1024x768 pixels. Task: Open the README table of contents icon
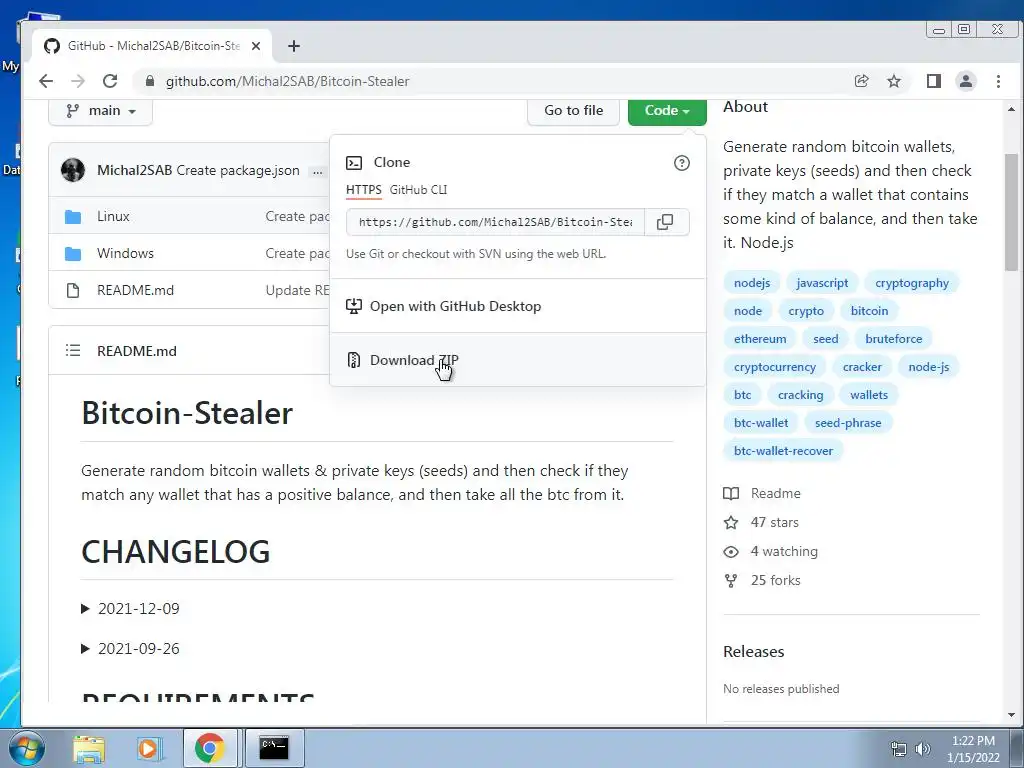coord(72,351)
